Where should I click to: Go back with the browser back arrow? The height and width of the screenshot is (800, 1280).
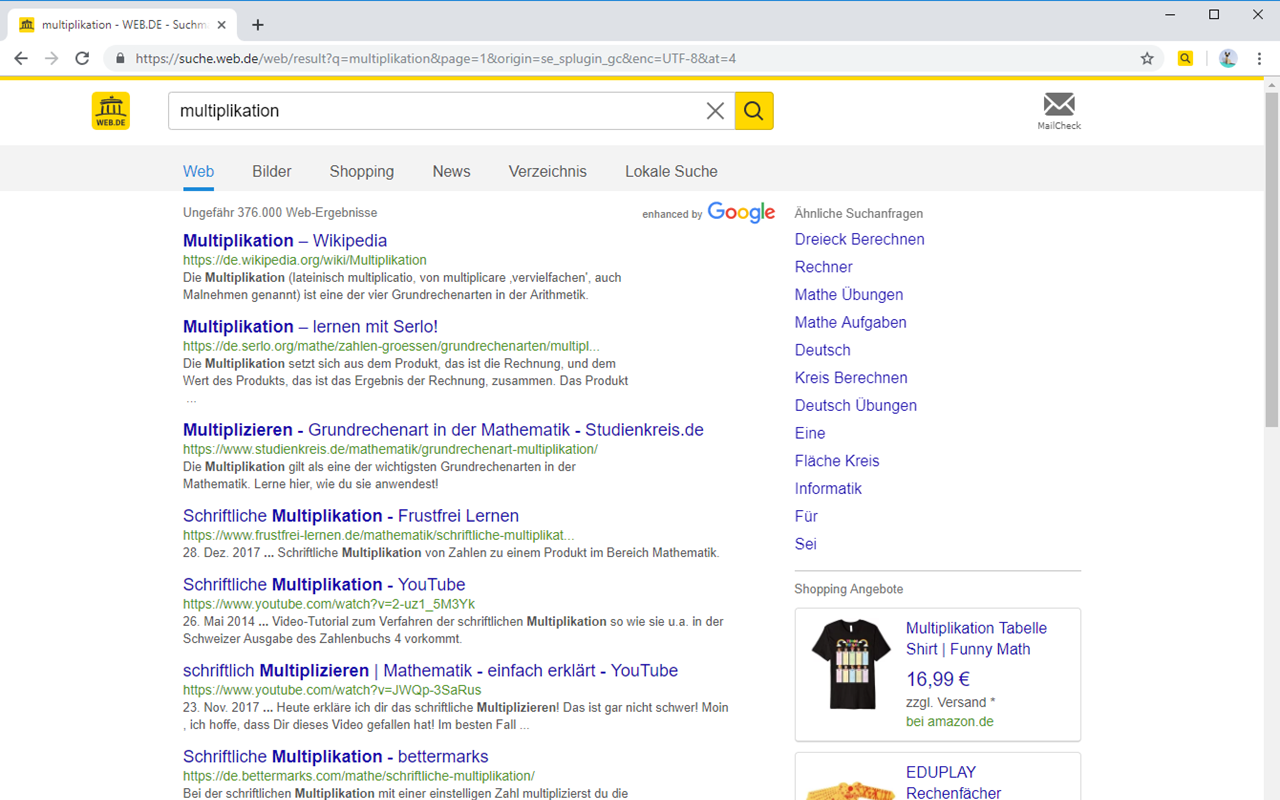(21, 58)
